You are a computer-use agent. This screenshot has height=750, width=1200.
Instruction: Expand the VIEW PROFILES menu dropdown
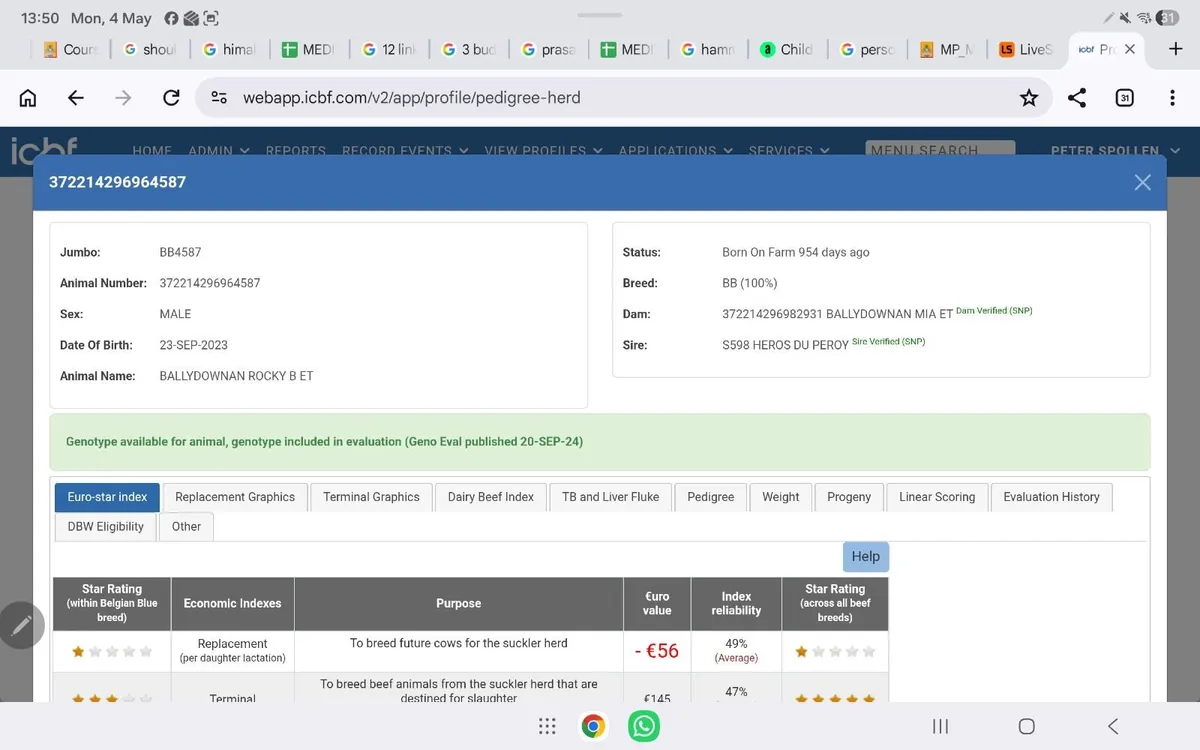pyautogui.click(x=543, y=150)
